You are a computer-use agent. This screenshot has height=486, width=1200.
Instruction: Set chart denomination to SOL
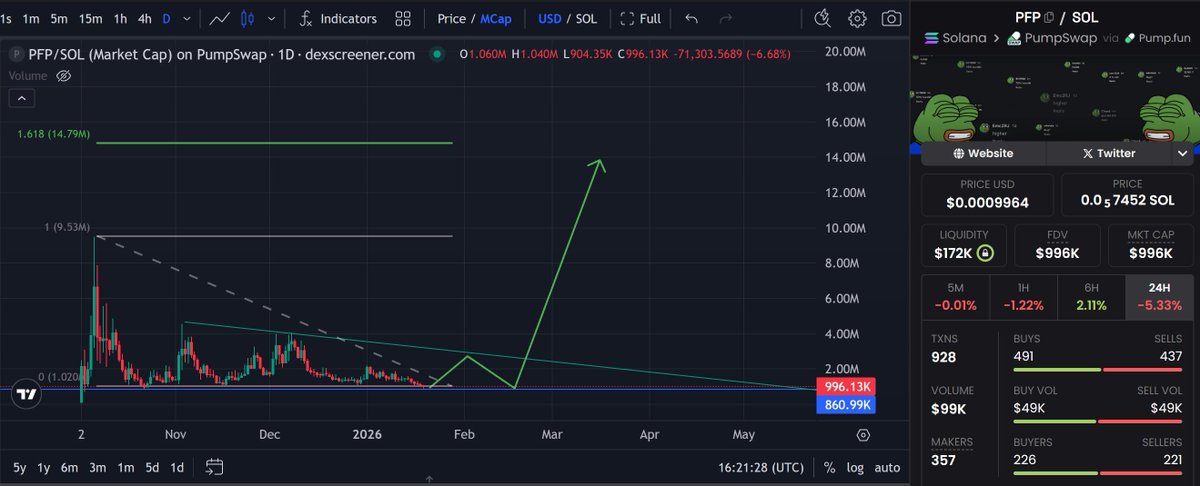[x=587, y=18]
